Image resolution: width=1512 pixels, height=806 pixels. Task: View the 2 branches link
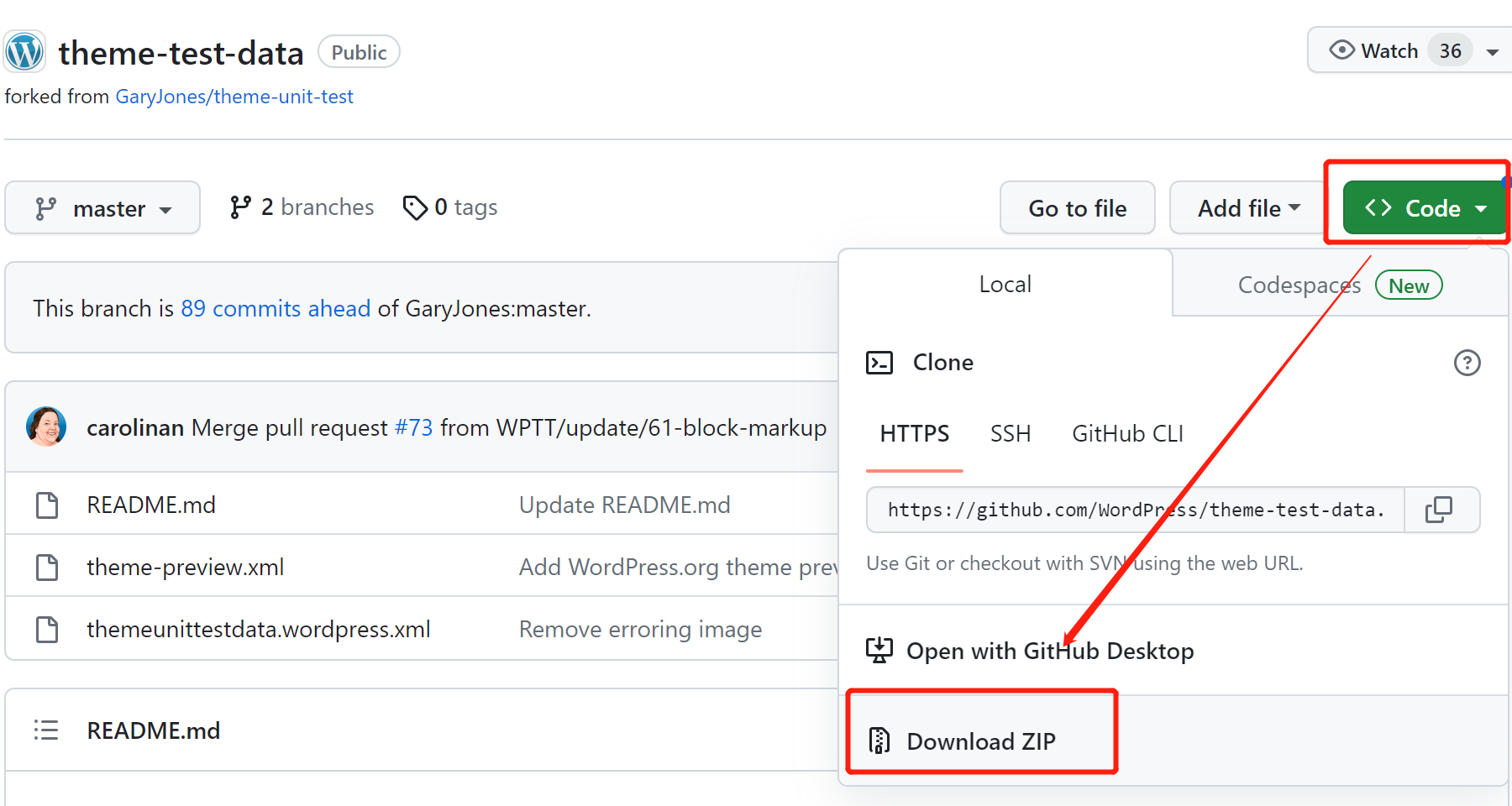point(302,207)
